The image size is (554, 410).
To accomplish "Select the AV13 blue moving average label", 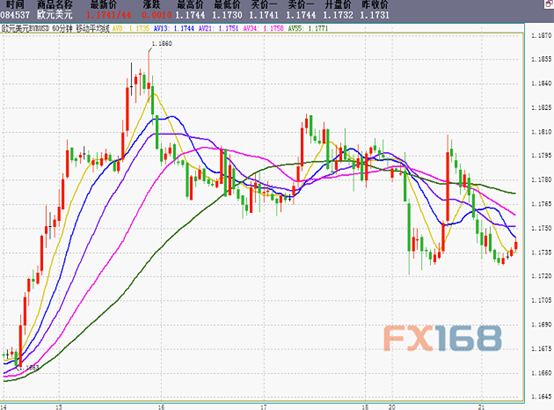I will pos(174,28).
